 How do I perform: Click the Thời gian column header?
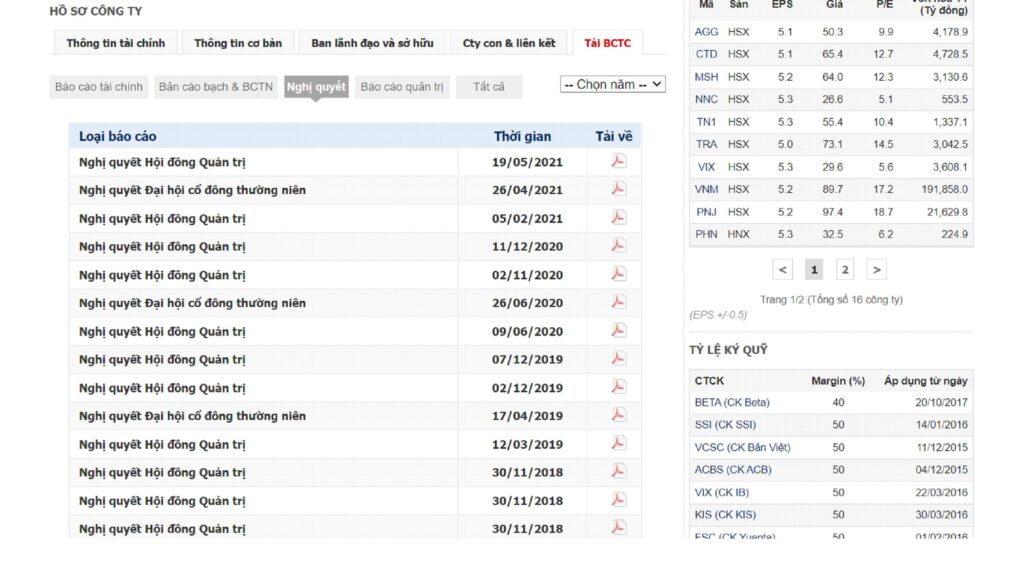522,136
